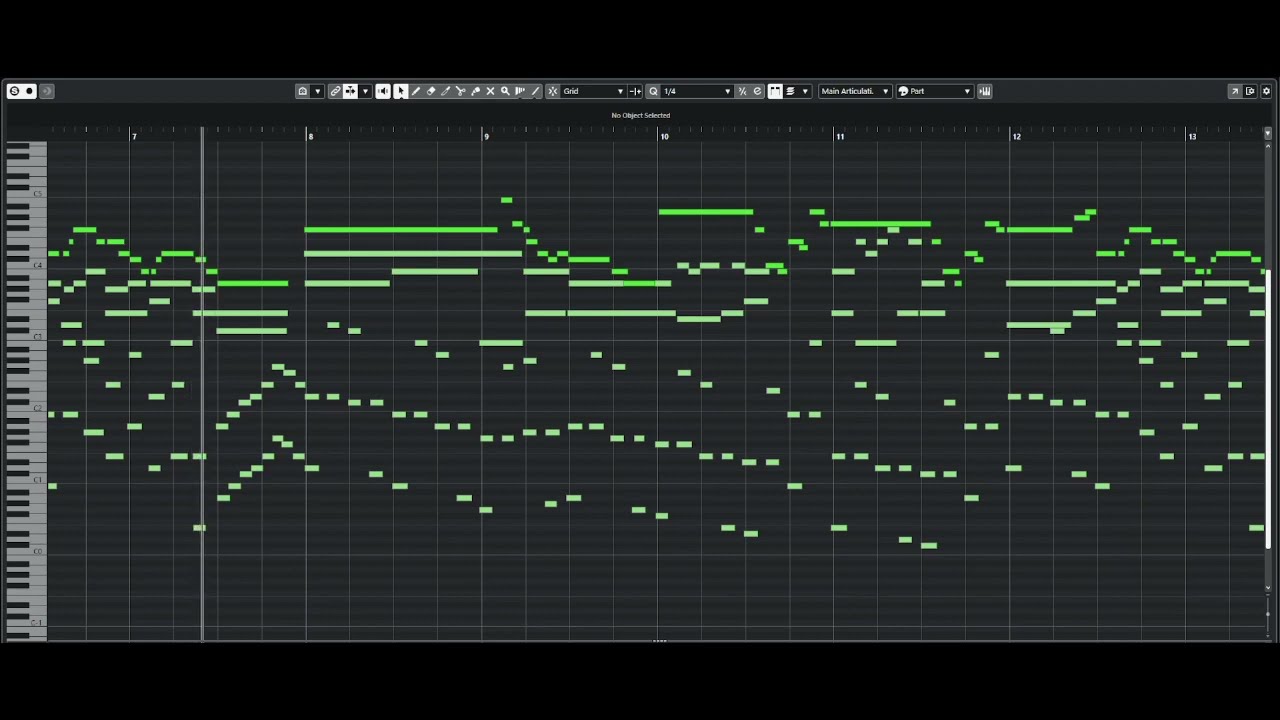This screenshot has height=720, width=1280.
Task: Select the Draw pencil tool
Action: (x=416, y=91)
